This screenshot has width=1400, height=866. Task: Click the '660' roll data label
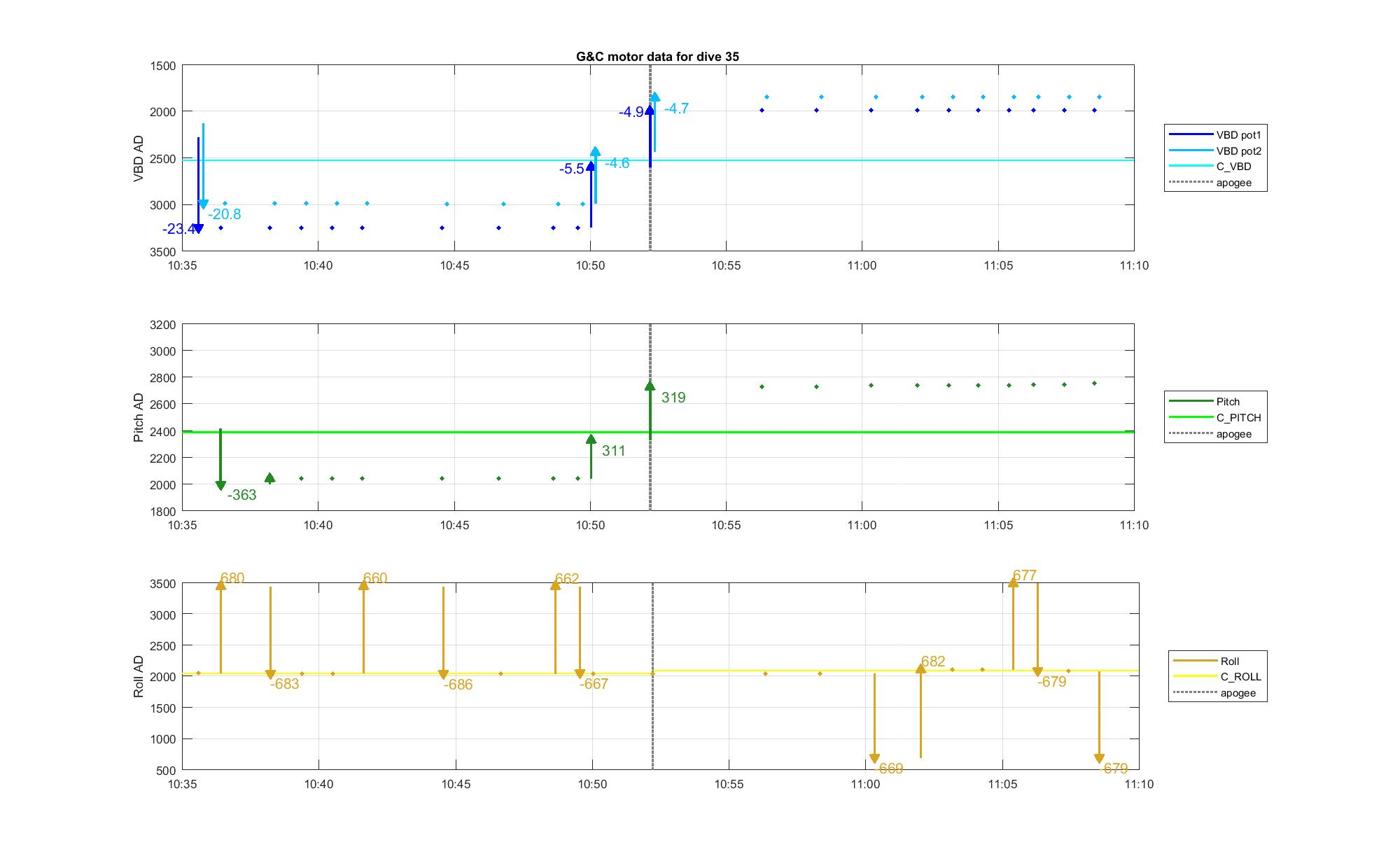click(x=375, y=579)
